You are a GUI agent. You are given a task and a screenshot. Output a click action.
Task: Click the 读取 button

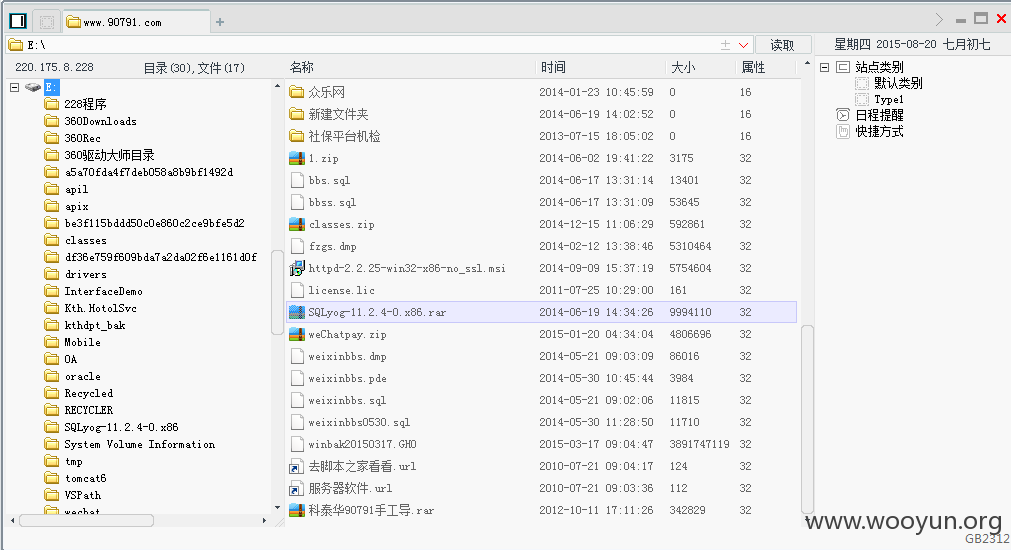coord(782,44)
